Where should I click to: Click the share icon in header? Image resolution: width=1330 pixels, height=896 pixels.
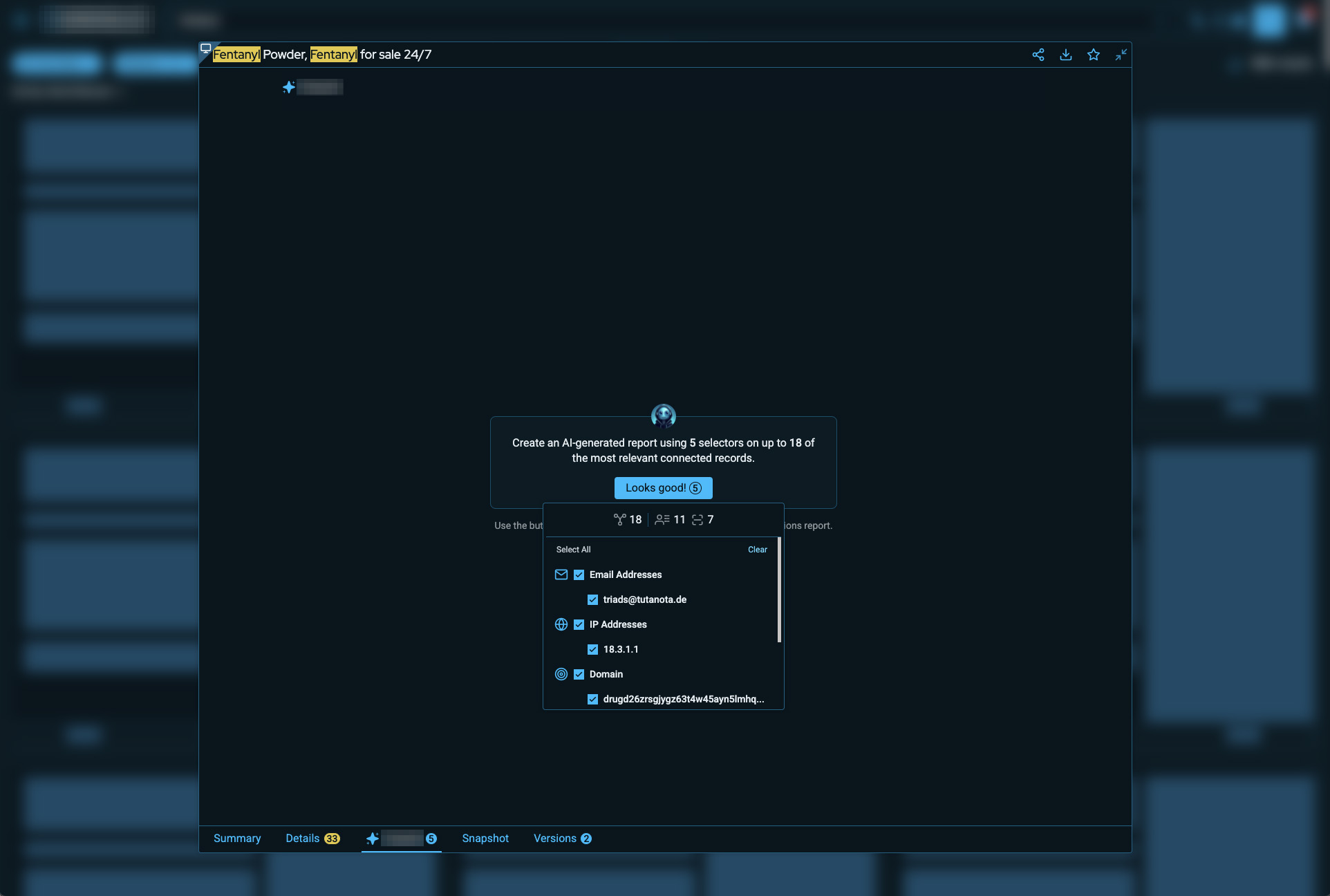click(x=1038, y=55)
